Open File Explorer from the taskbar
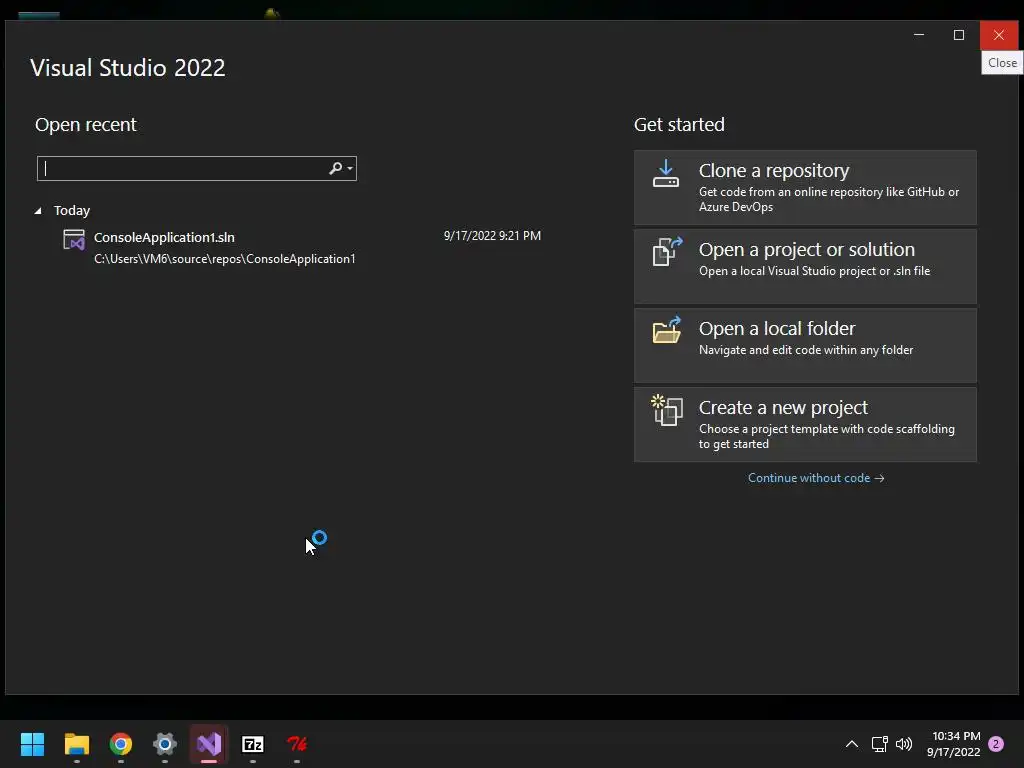 point(76,744)
